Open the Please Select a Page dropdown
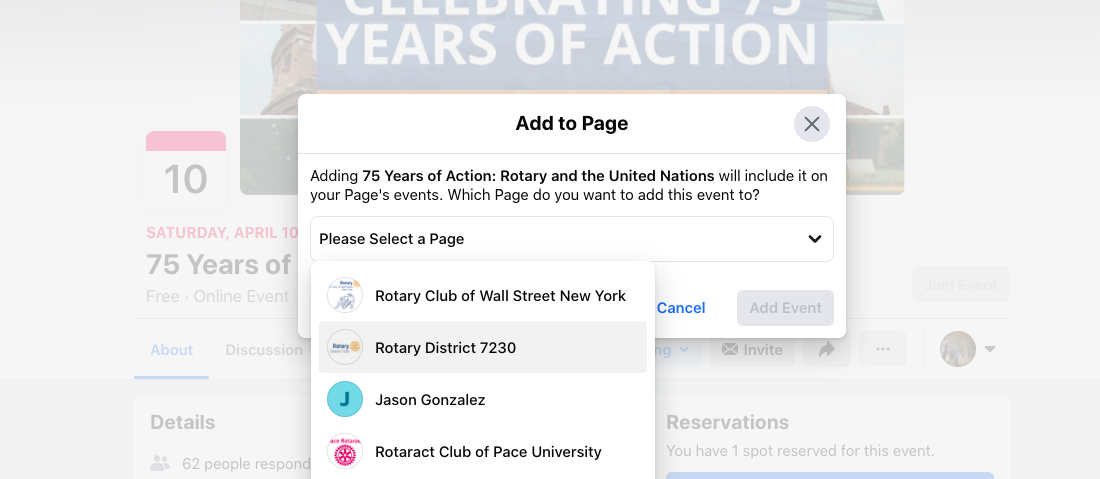The height and width of the screenshot is (479, 1100). 571,239
